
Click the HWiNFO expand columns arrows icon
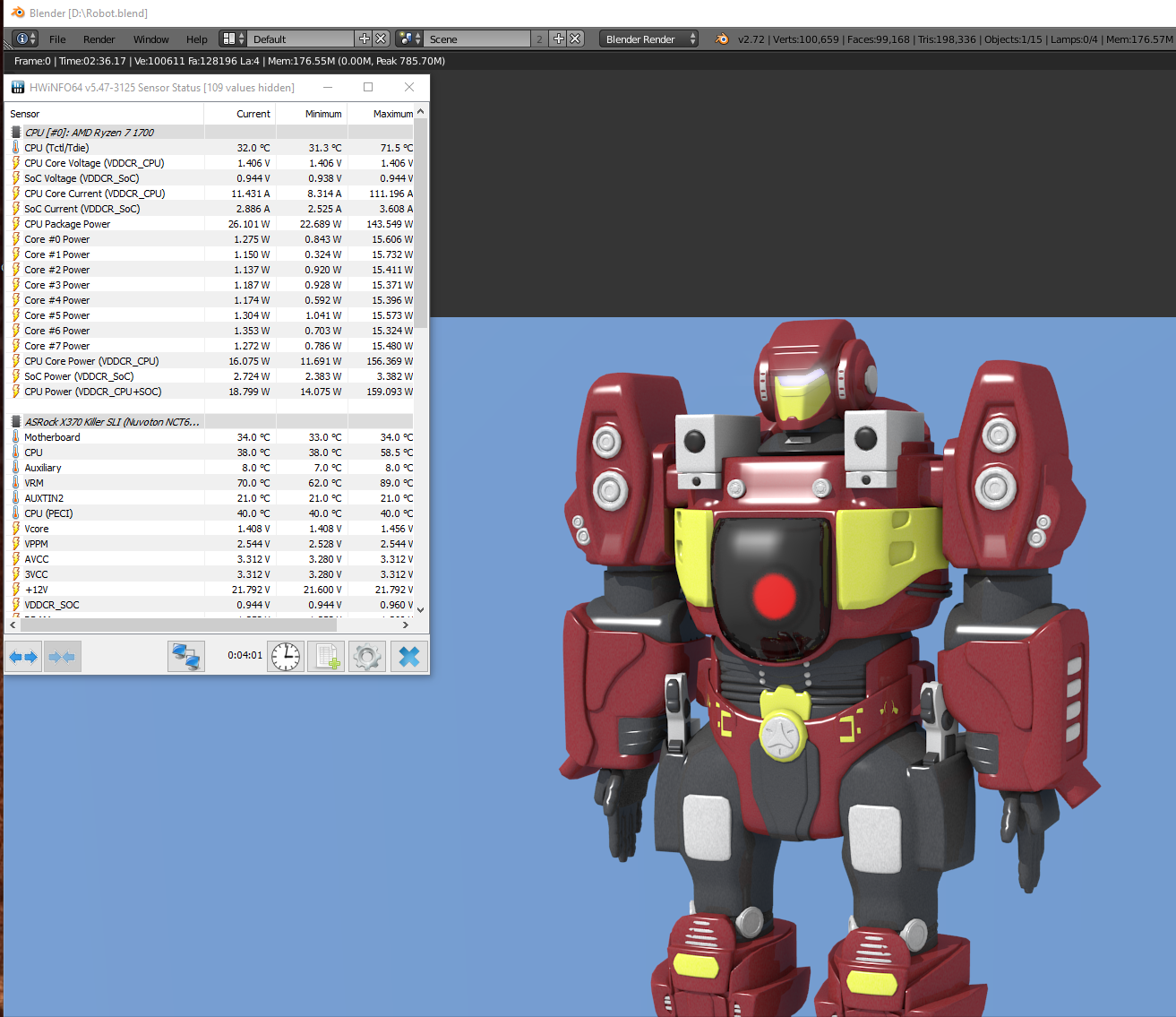click(23, 657)
